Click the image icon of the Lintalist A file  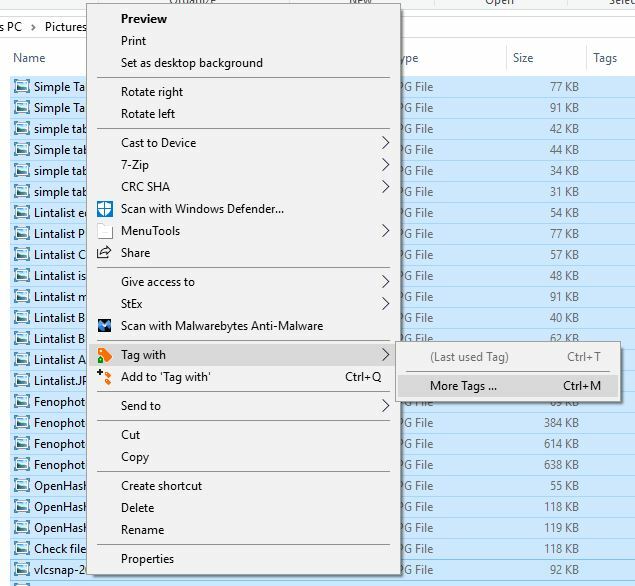21,359
